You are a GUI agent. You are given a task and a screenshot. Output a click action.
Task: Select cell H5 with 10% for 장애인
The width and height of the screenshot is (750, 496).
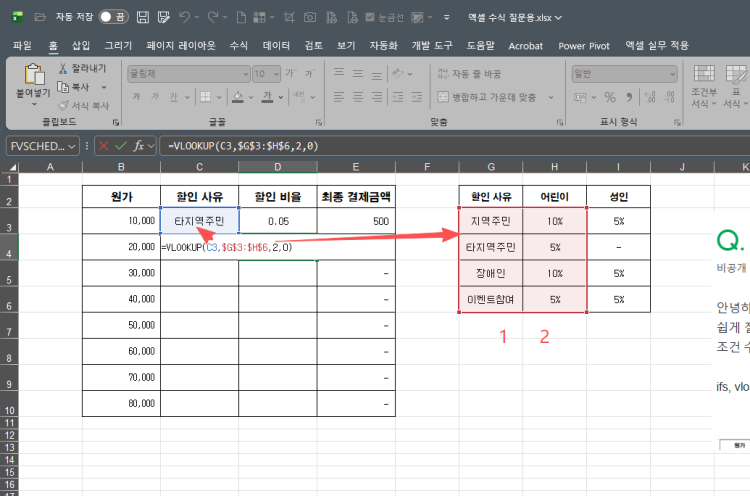(x=554, y=273)
